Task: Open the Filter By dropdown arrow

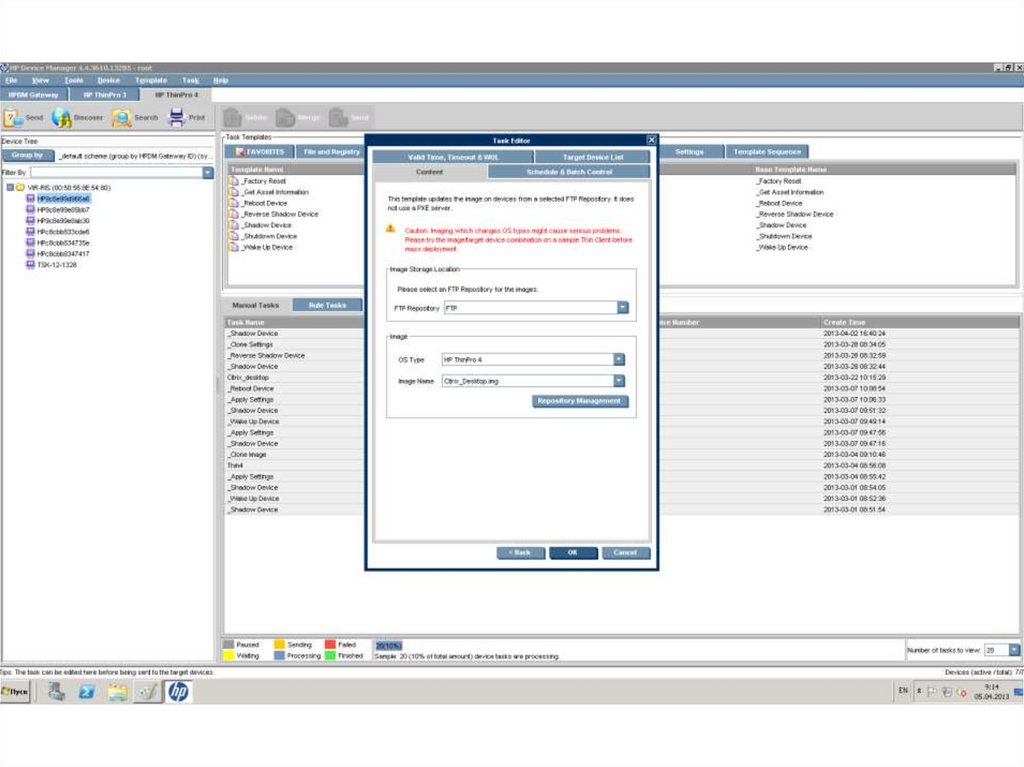Action: tap(208, 172)
